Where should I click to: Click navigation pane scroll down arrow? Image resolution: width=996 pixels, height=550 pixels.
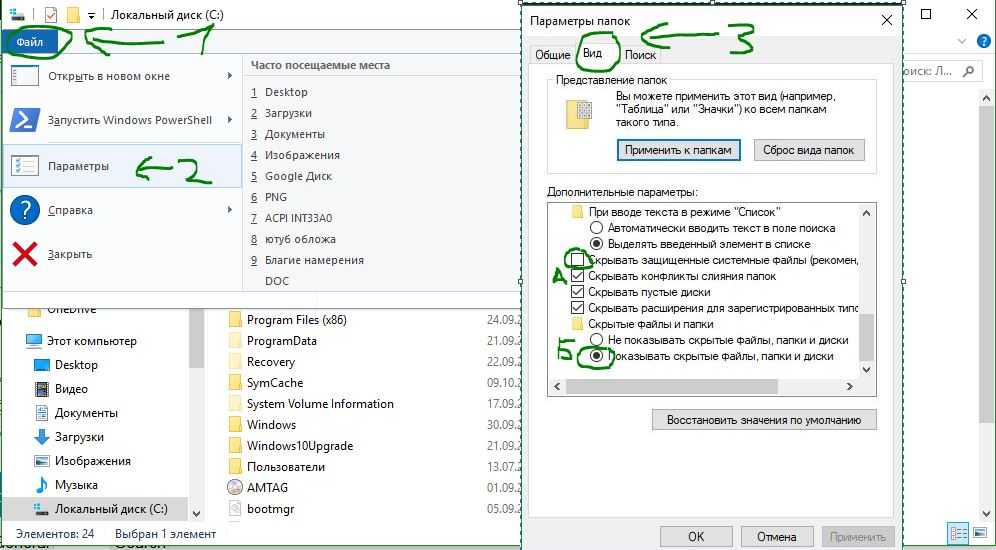[x=196, y=513]
